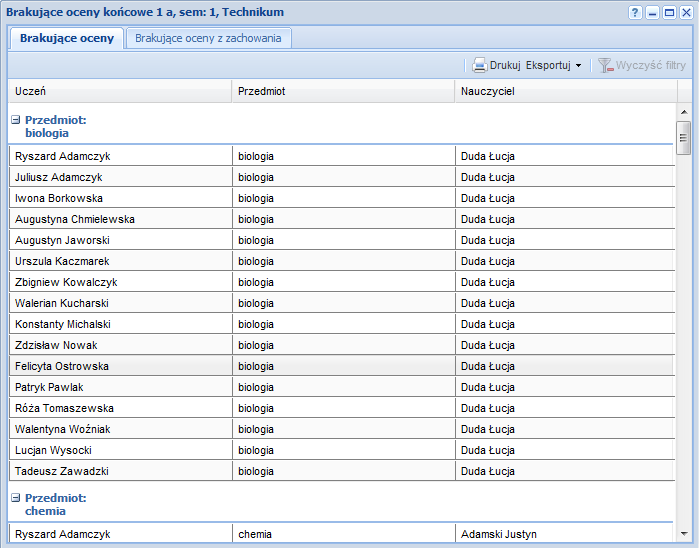Click the scrollbar down arrow
Image resolution: width=699 pixels, height=548 pixels.
click(x=684, y=534)
